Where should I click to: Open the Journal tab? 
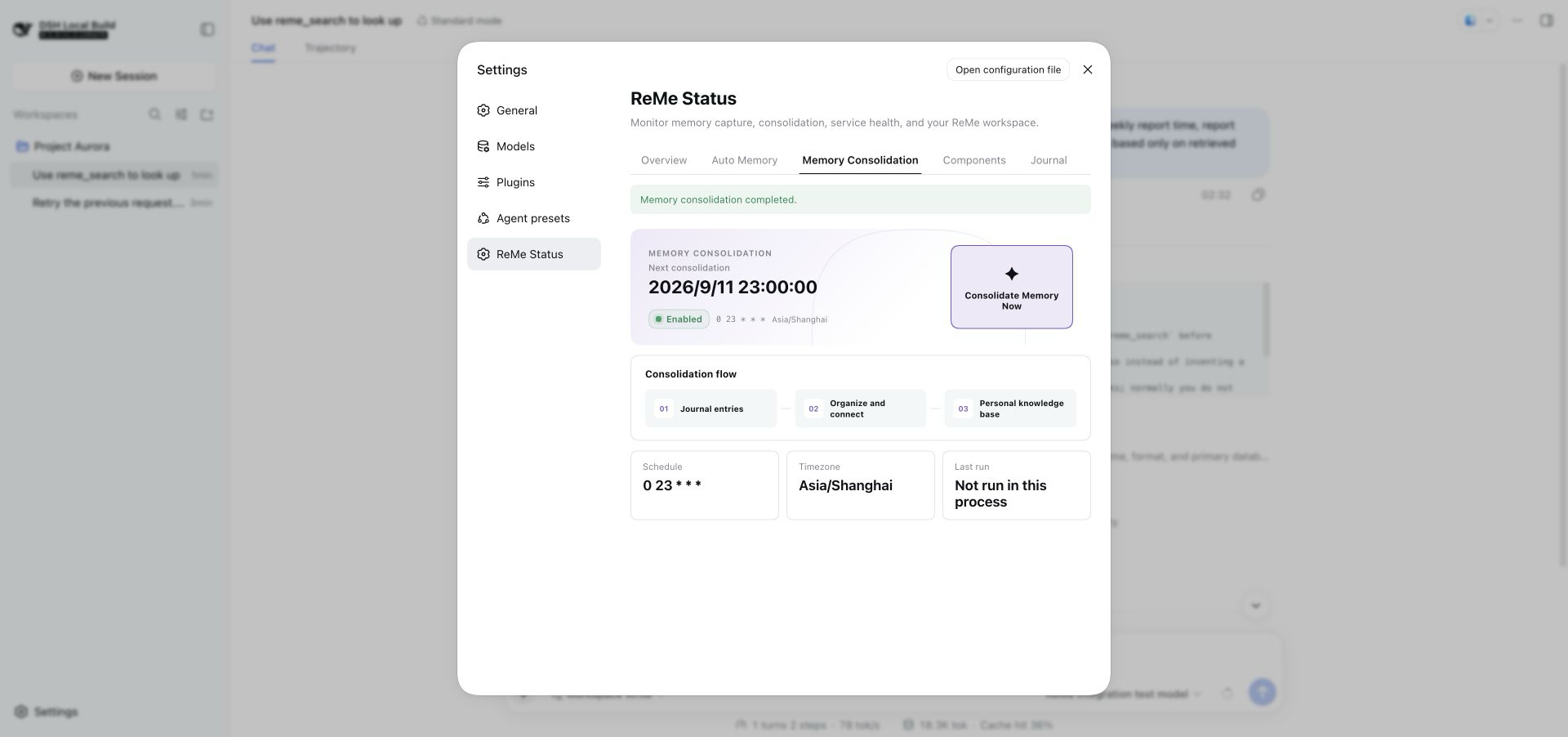1049,160
